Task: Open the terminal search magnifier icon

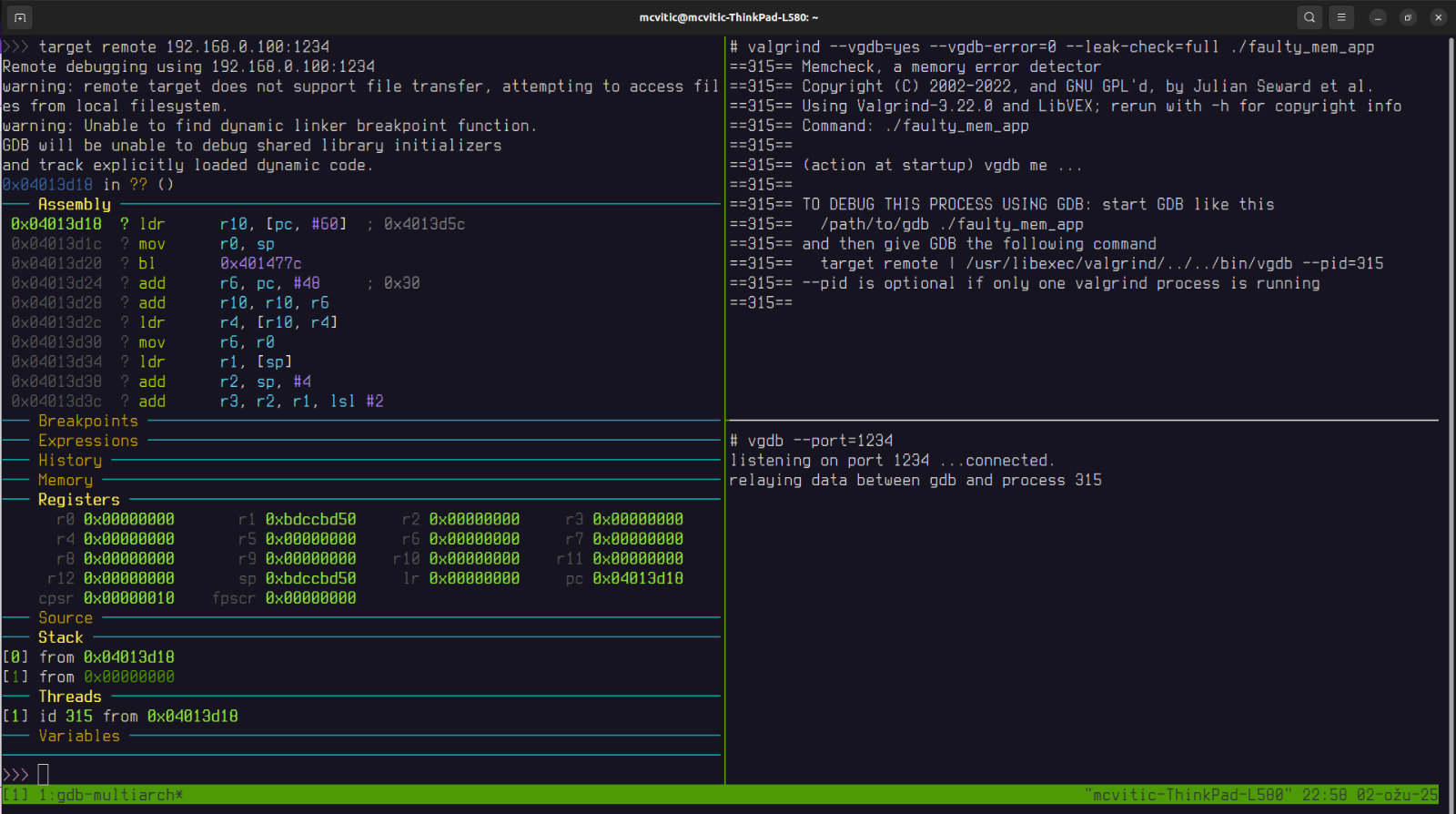Action: [x=1309, y=17]
